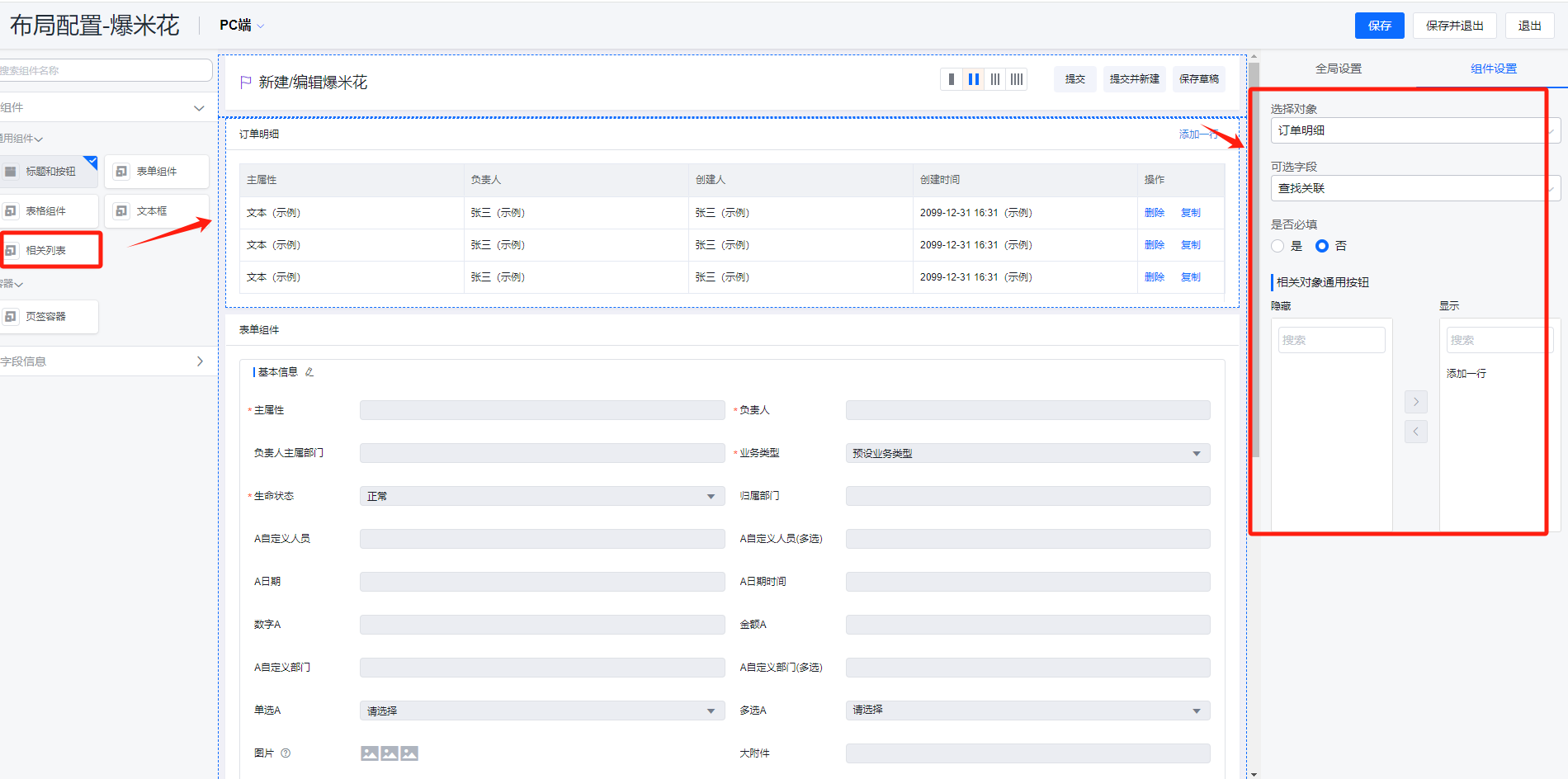Image resolution: width=1568 pixels, height=779 pixels.
Task: Click 添加一行 link in 订单明细
Action: click(x=1198, y=135)
